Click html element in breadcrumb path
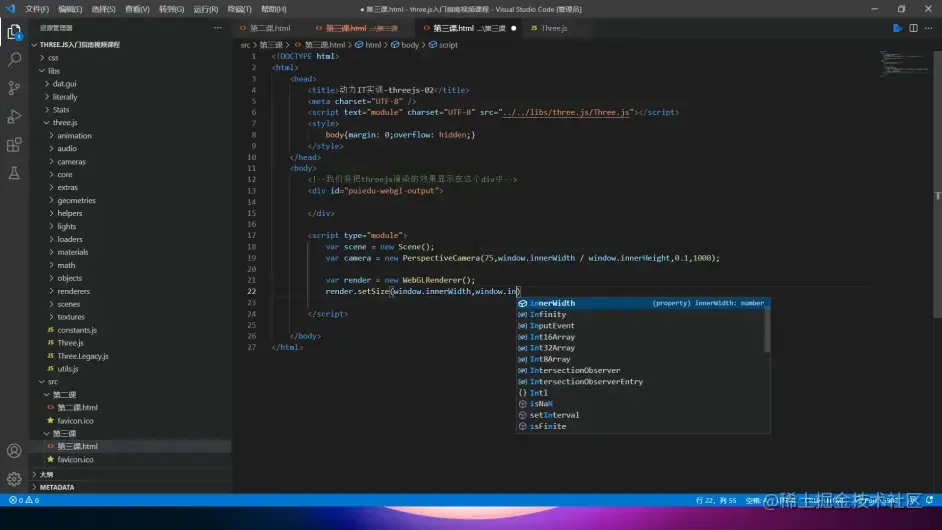 [x=373, y=45]
